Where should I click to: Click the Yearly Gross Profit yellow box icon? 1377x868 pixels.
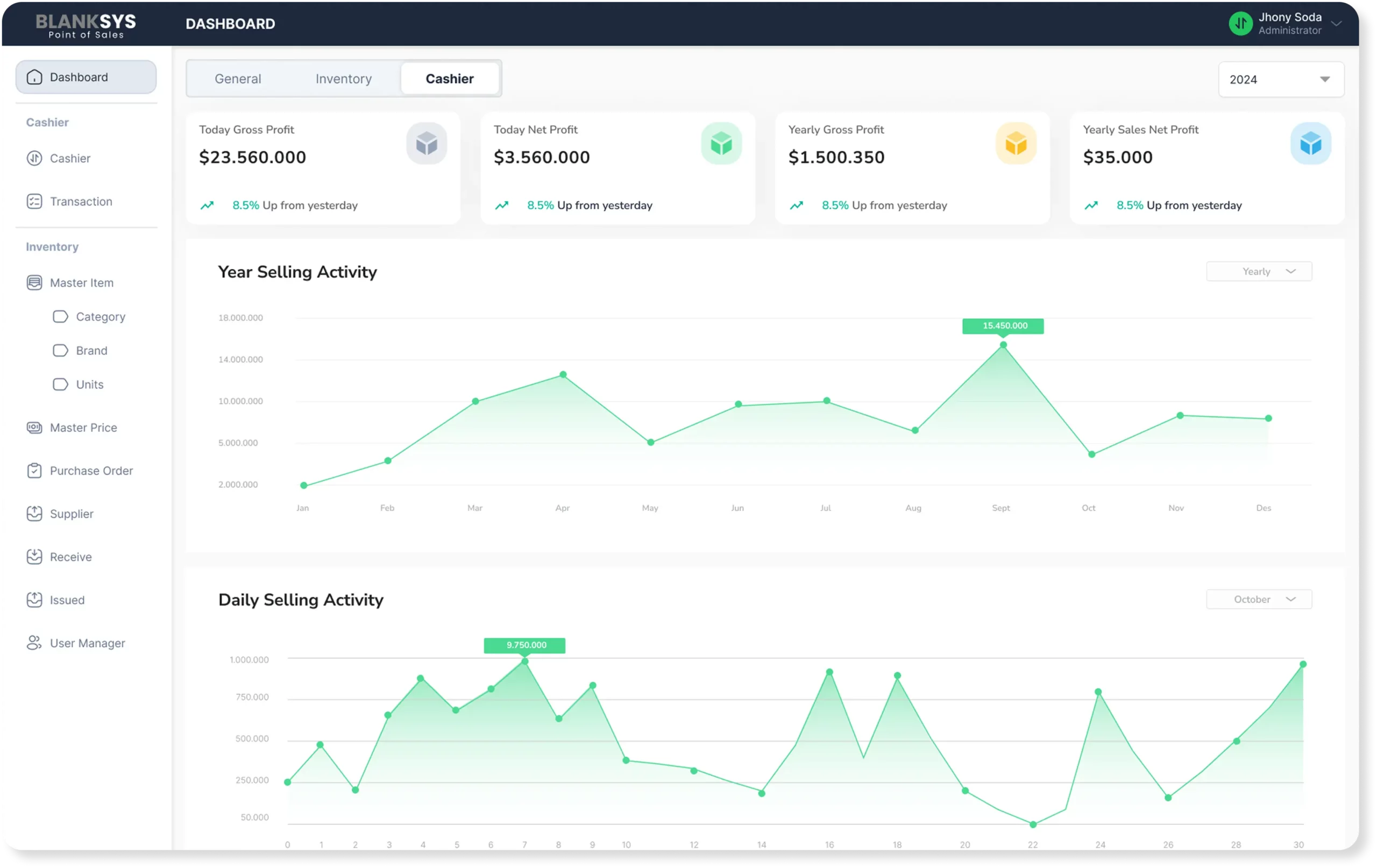1016,144
